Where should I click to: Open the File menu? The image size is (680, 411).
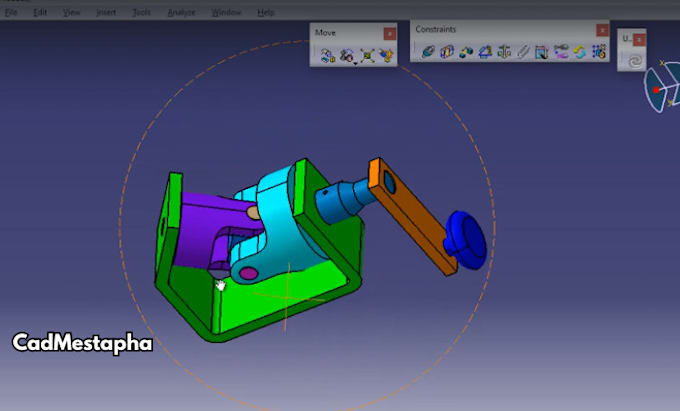click(11, 13)
